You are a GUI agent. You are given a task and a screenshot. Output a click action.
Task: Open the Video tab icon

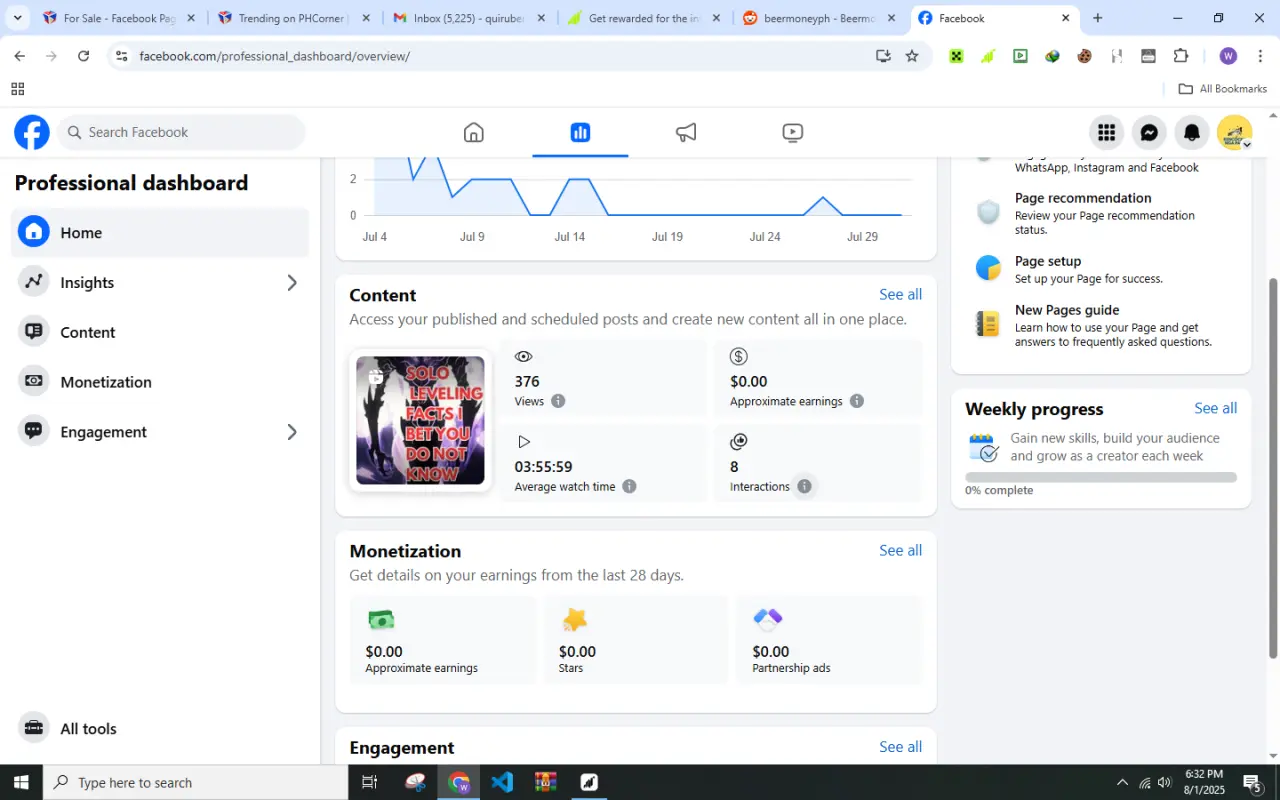click(x=792, y=132)
